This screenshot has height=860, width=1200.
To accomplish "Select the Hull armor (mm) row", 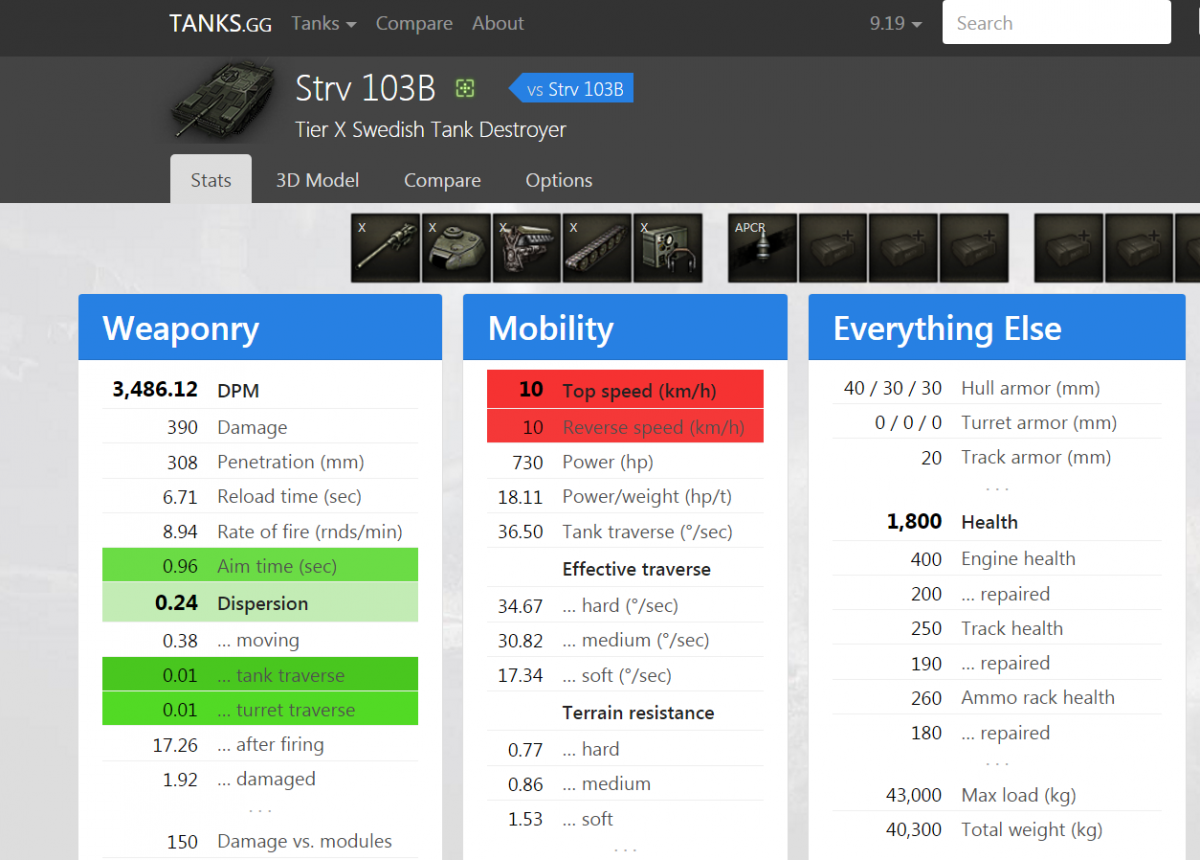I will coord(997,388).
